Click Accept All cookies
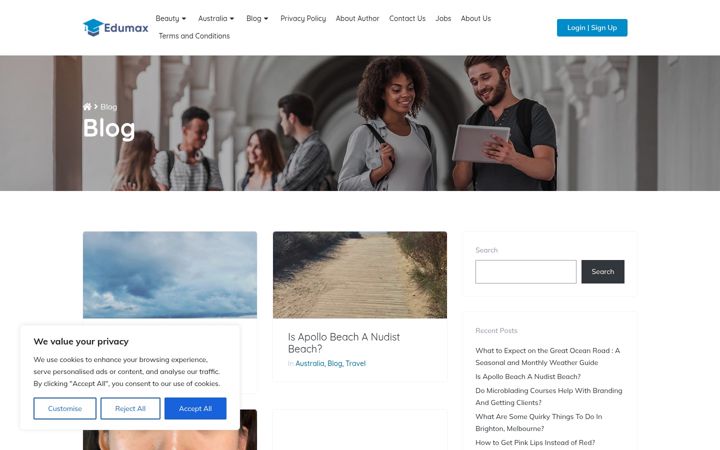This screenshot has height=450, width=720. point(195,408)
